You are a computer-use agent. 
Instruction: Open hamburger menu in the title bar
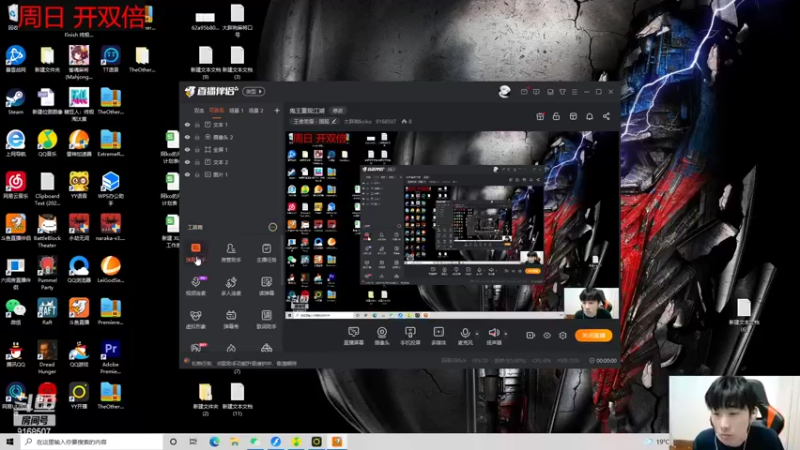574,92
